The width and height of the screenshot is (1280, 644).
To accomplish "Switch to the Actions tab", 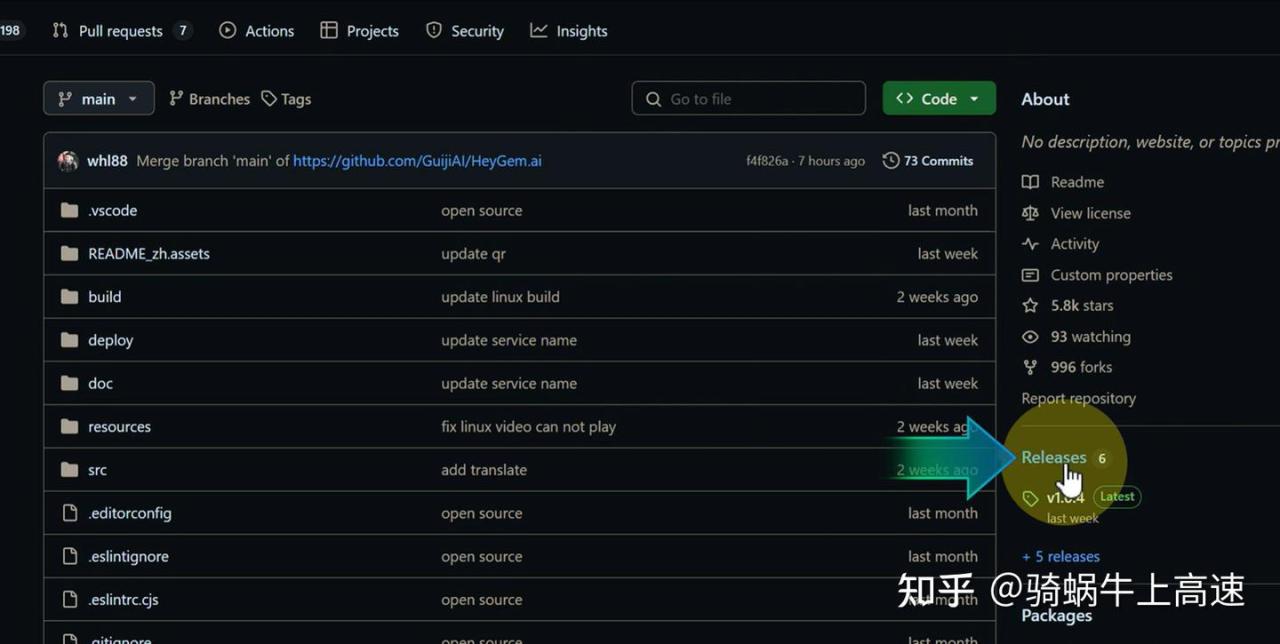I will (x=257, y=31).
